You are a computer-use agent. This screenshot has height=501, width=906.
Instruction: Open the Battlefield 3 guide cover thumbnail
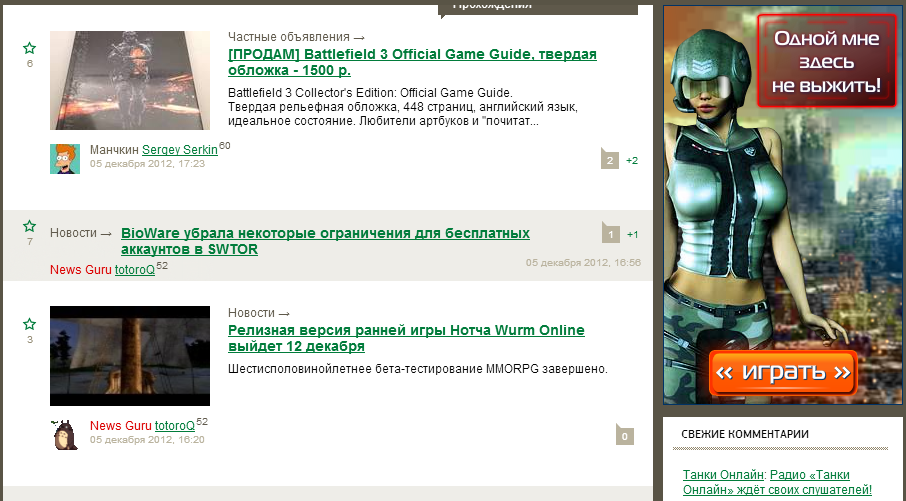tap(130, 80)
